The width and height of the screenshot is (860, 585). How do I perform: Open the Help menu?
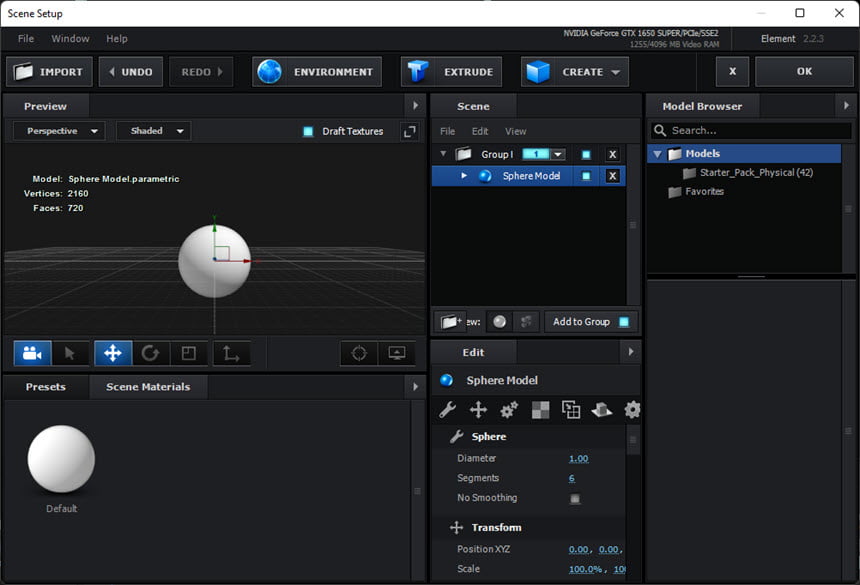tap(117, 38)
